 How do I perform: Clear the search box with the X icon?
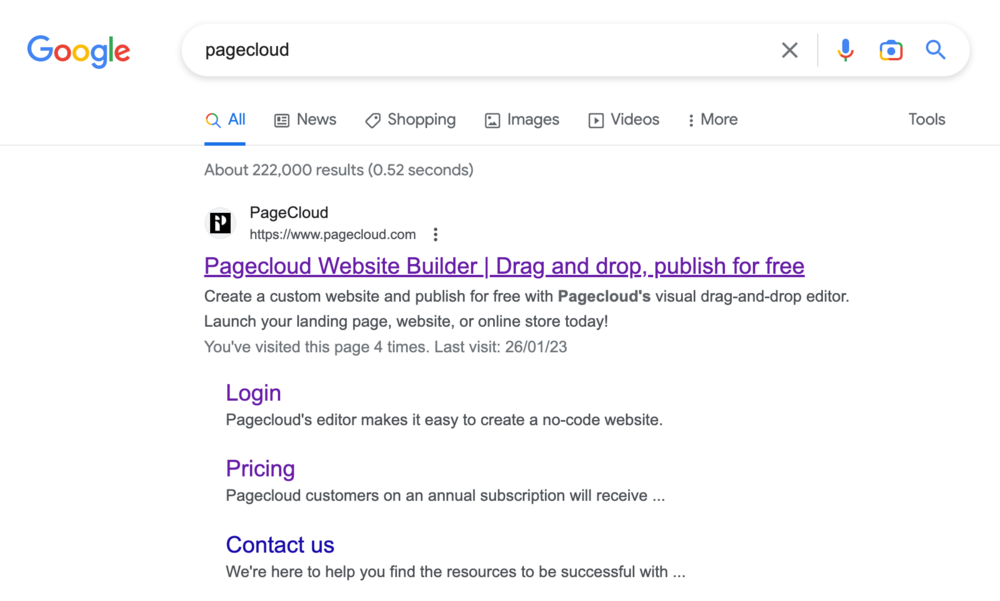[x=790, y=50]
